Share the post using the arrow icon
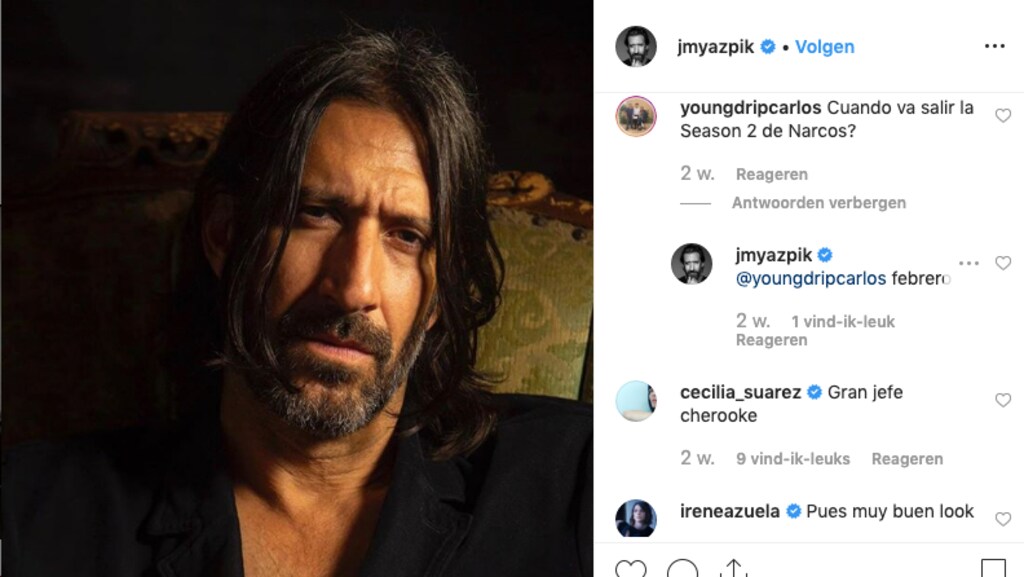 (734, 570)
